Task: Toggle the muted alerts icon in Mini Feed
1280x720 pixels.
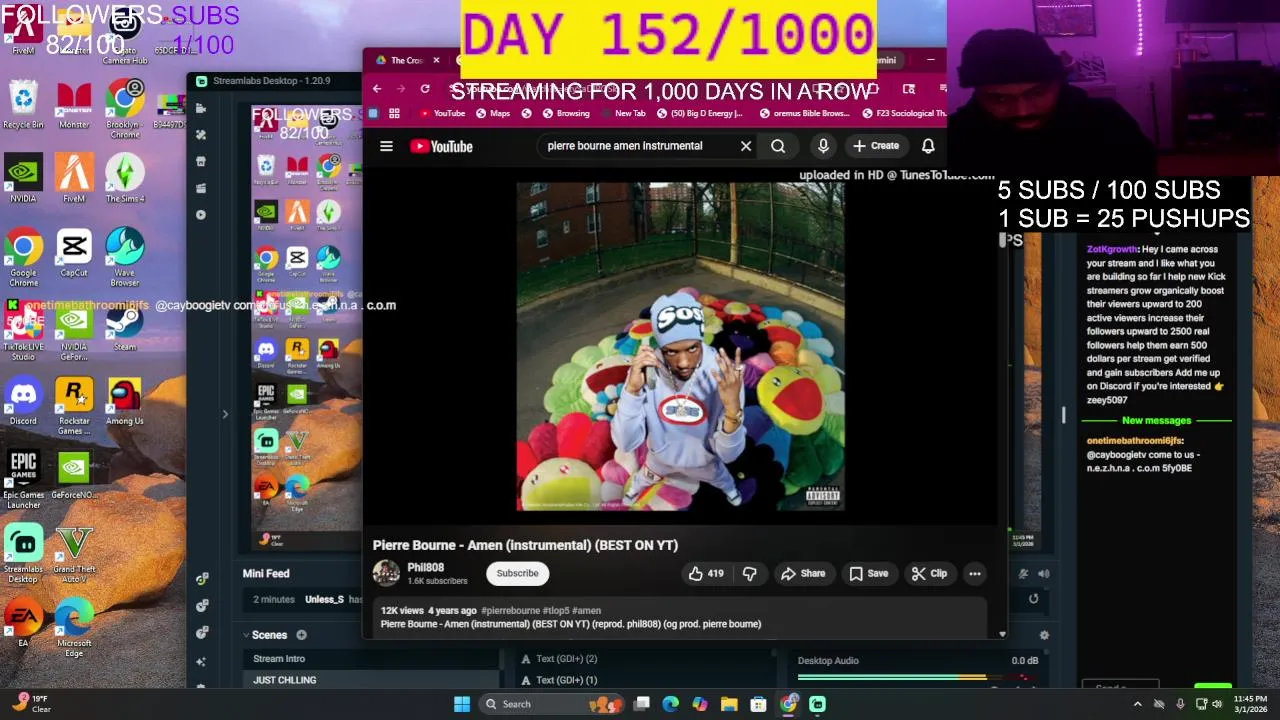Action: pos(1023,574)
